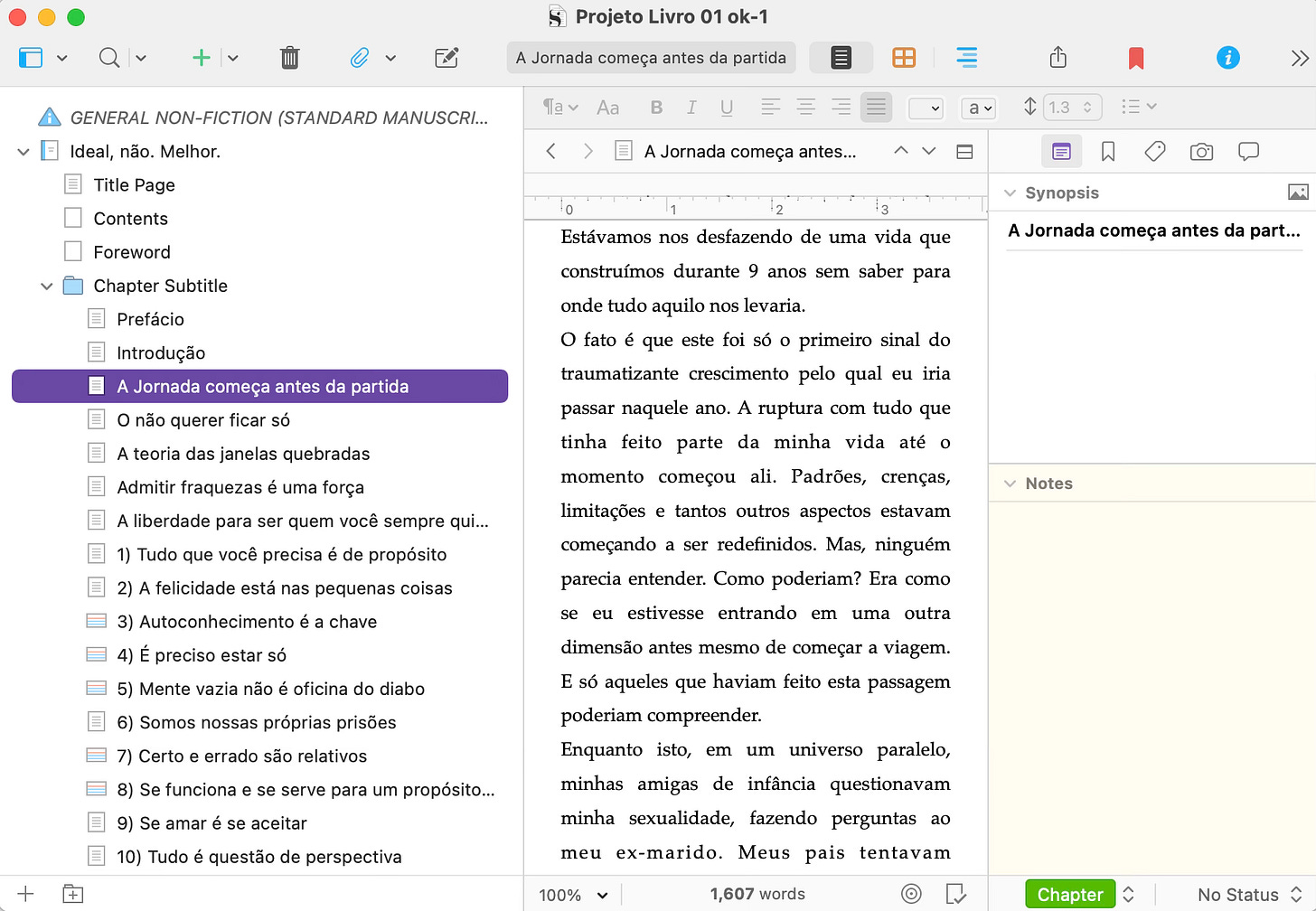The width and height of the screenshot is (1316, 911).
Task: Select Prefácio in binder
Action: click(x=150, y=319)
